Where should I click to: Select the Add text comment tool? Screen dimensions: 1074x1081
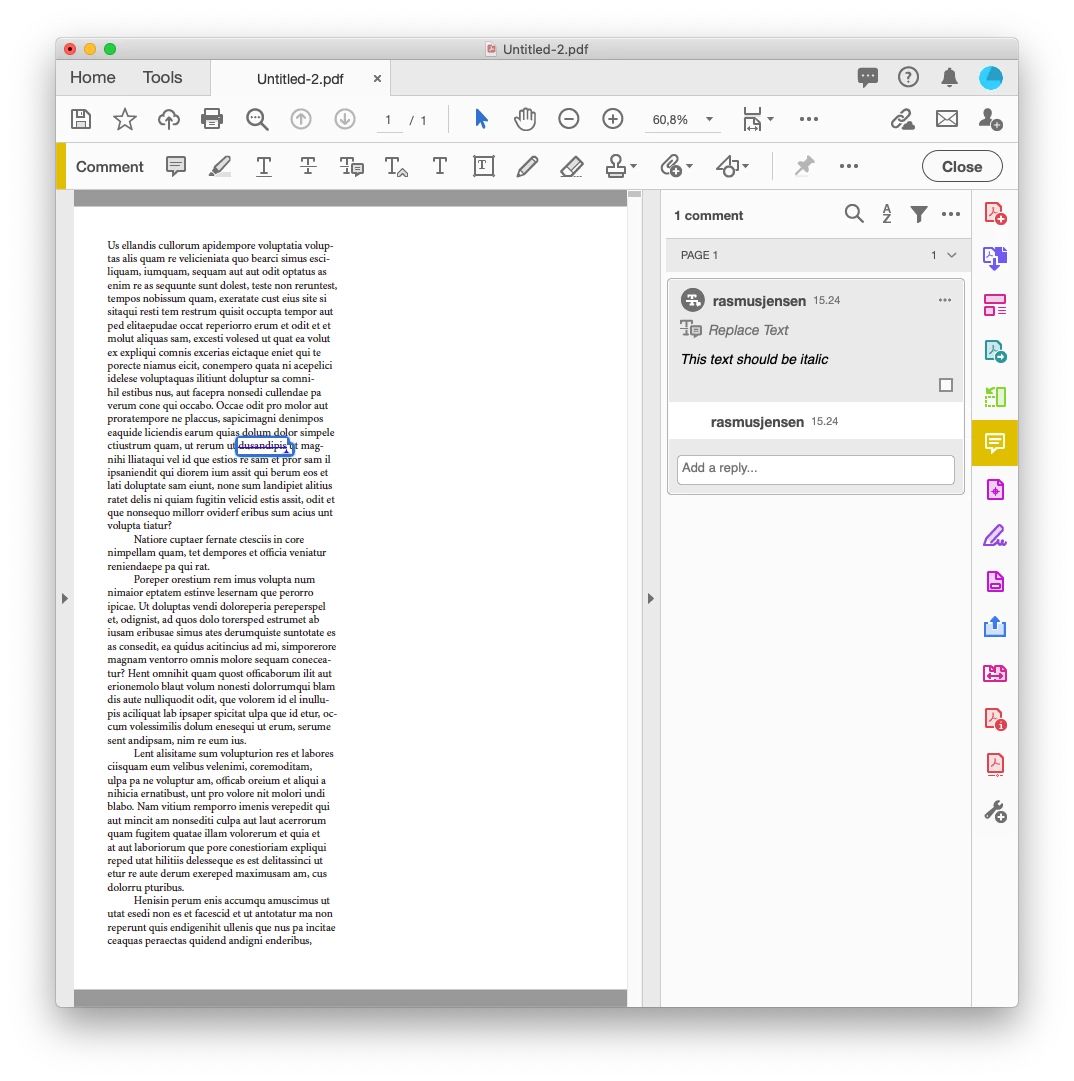tap(440, 166)
